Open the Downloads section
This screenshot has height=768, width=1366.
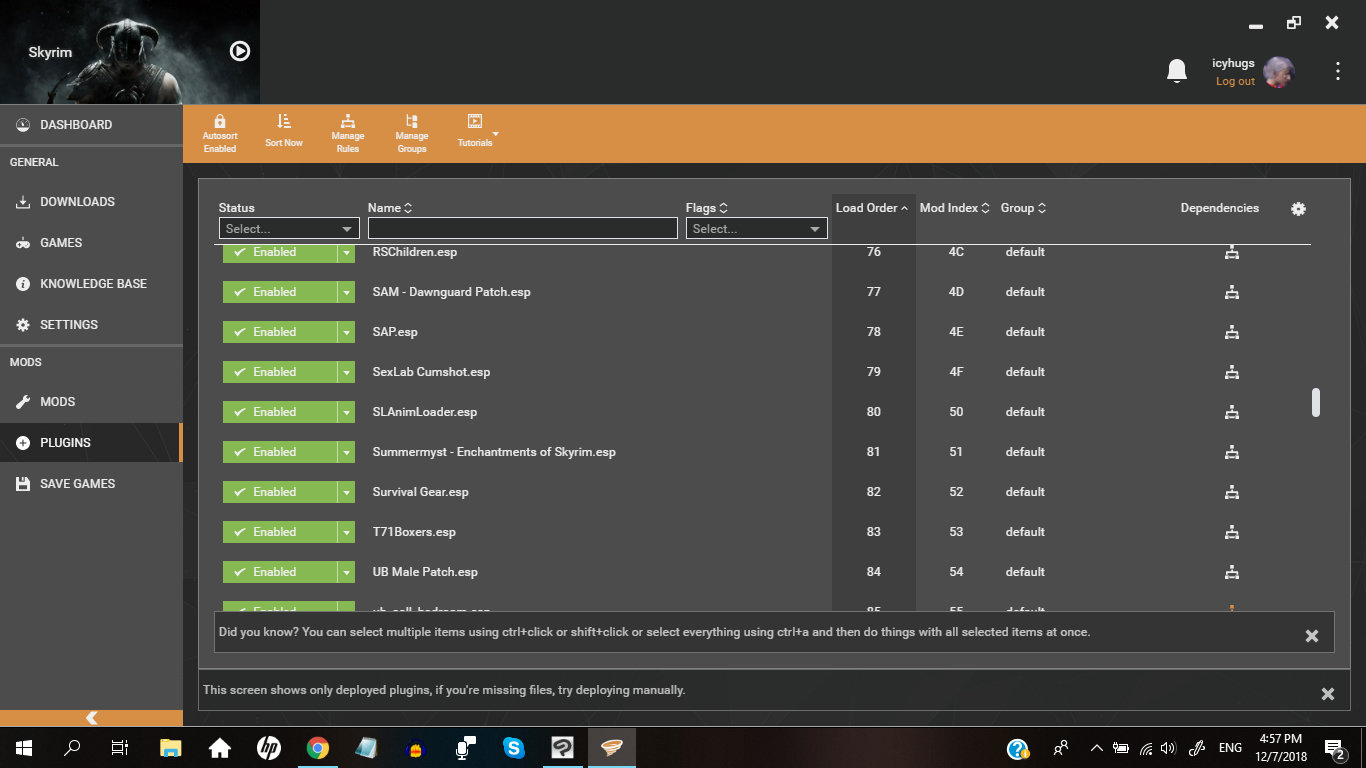[91, 202]
